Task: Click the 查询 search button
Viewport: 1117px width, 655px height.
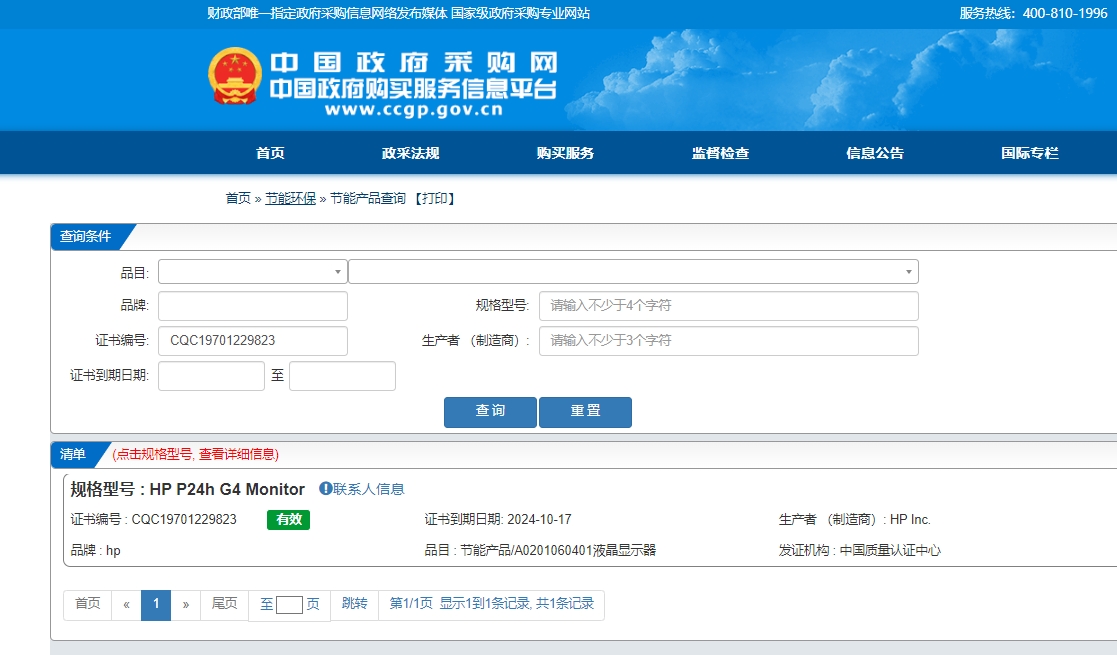Action: tap(490, 412)
